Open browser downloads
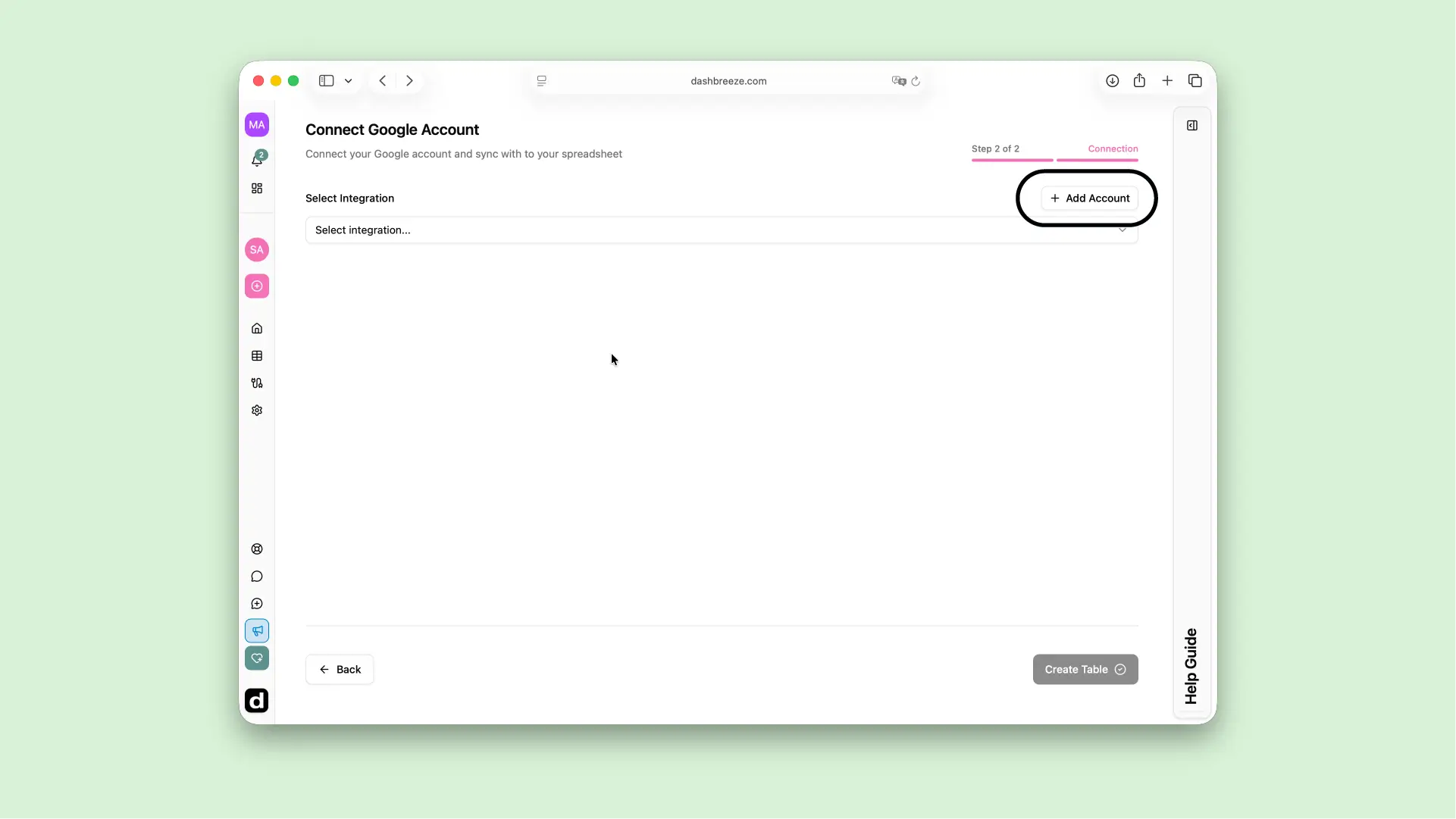Viewport: 1456px width, 819px height. click(1113, 81)
